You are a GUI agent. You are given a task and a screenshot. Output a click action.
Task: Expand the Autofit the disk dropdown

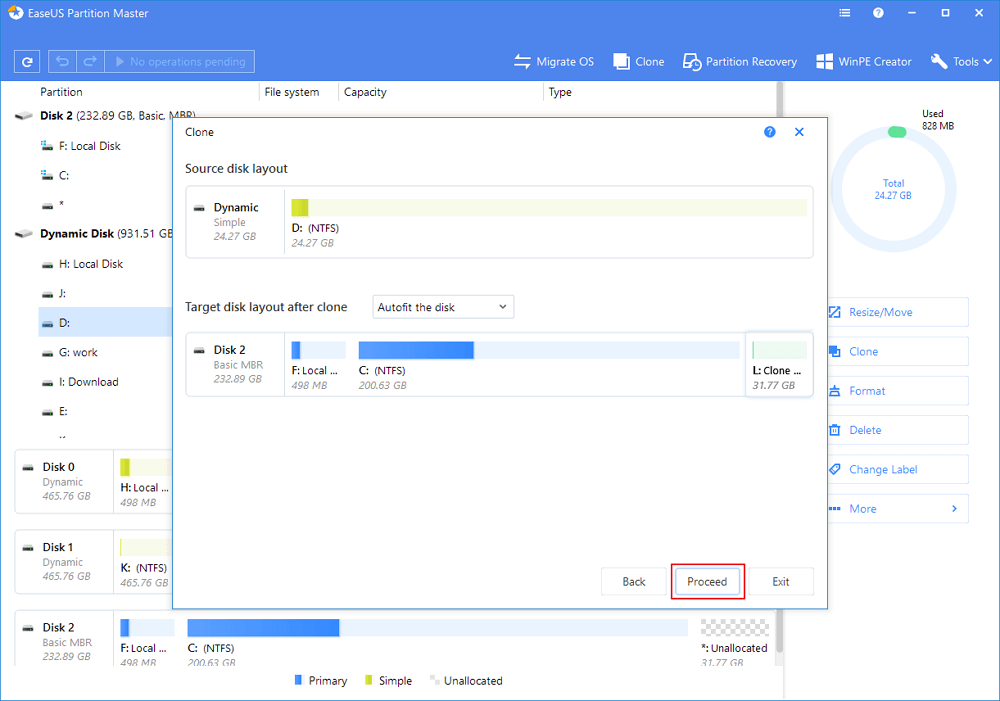point(443,307)
